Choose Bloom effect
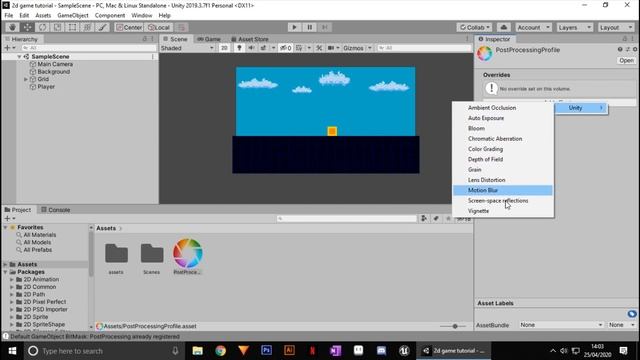 click(503, 128)
